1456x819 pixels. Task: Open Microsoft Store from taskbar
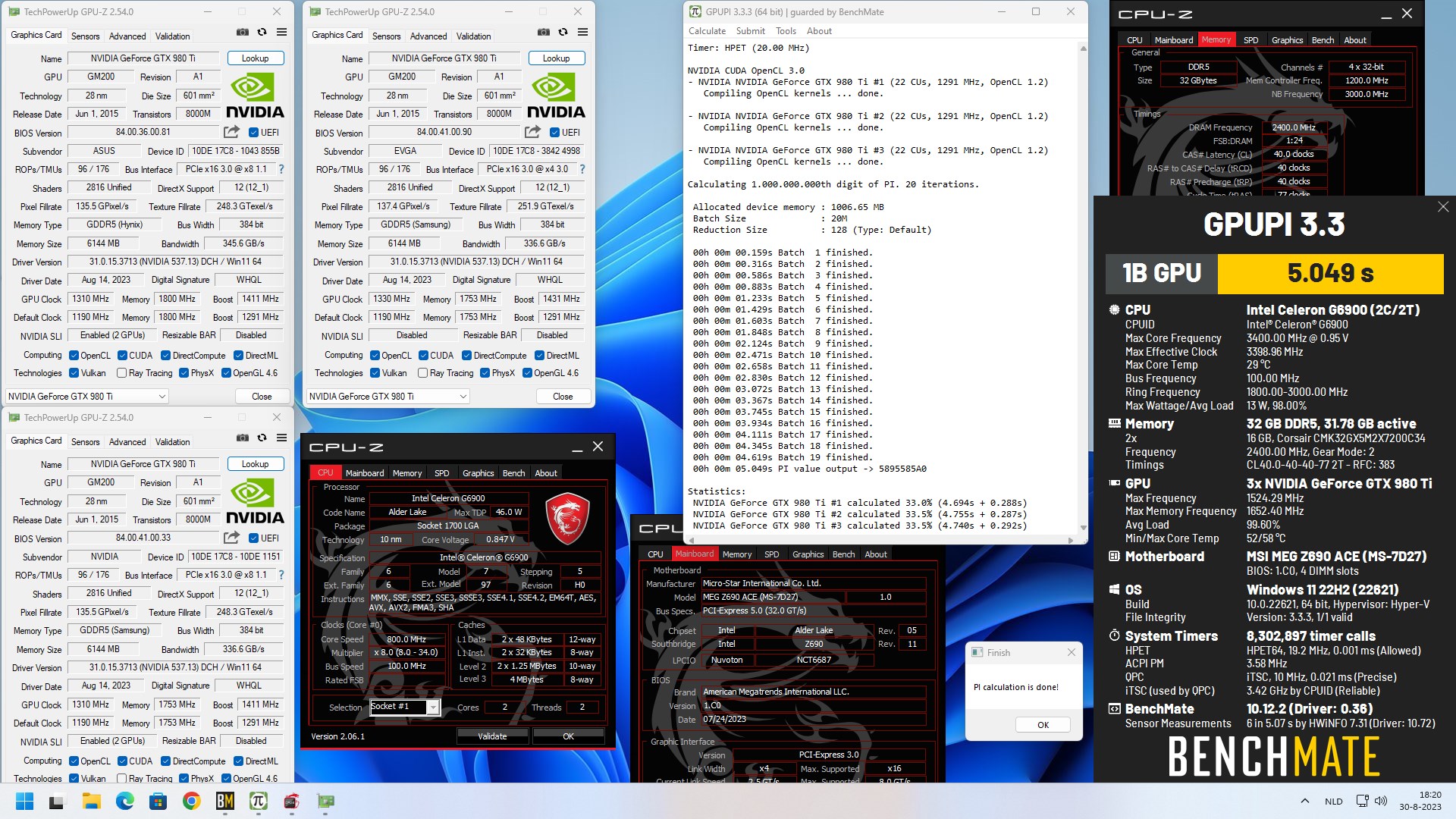(158, 801)
